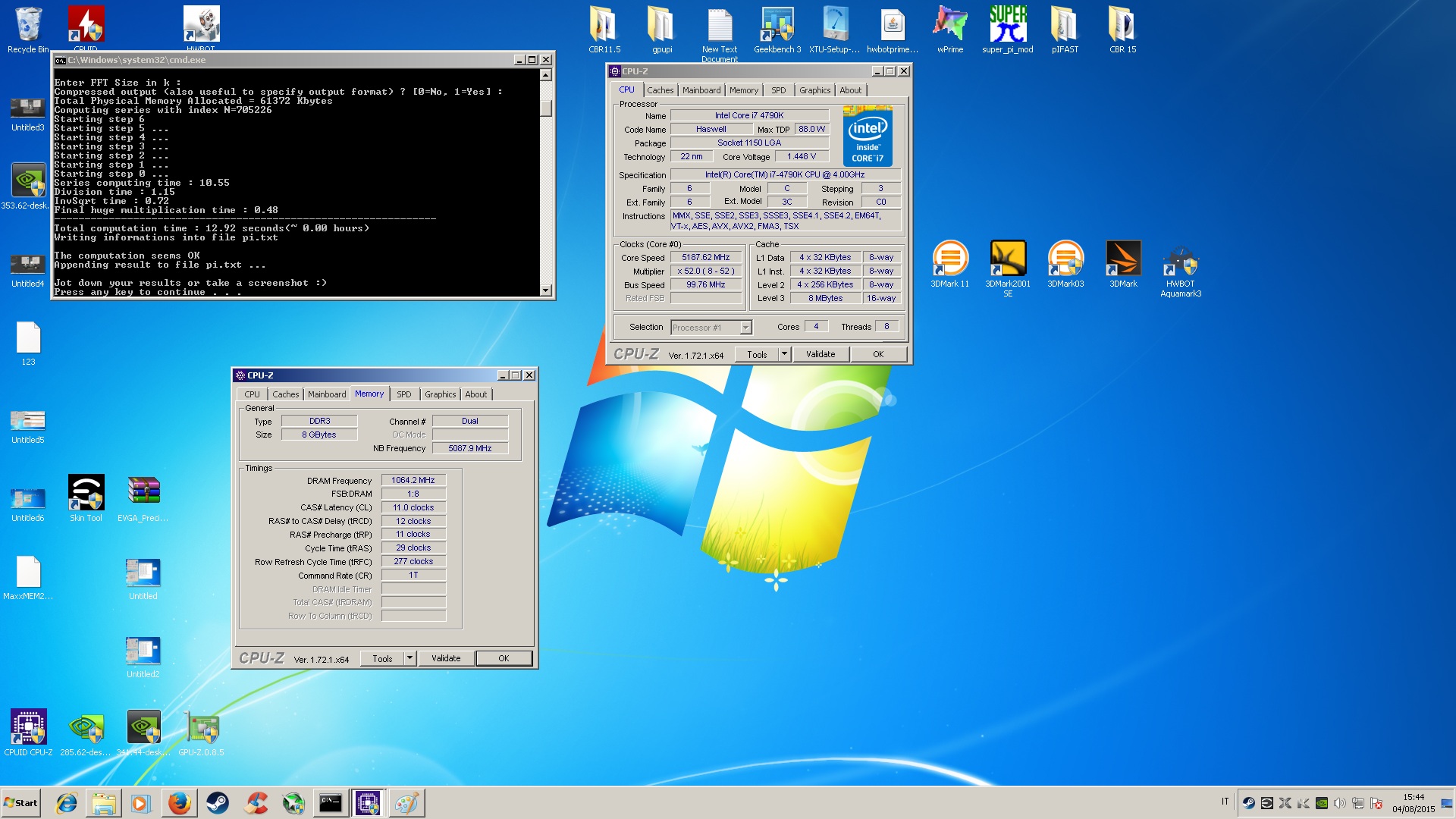Click Validate in the upper CPU-Z window
The height and width of the screenshot is (819, 1456).
coord(821,354)
